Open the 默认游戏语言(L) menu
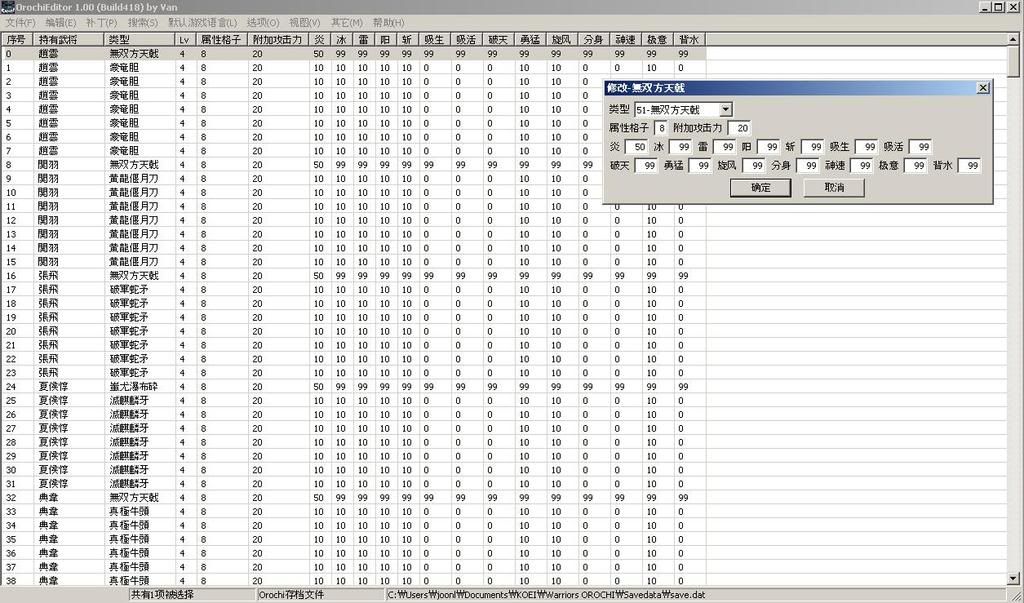 [x=203, y=22]
